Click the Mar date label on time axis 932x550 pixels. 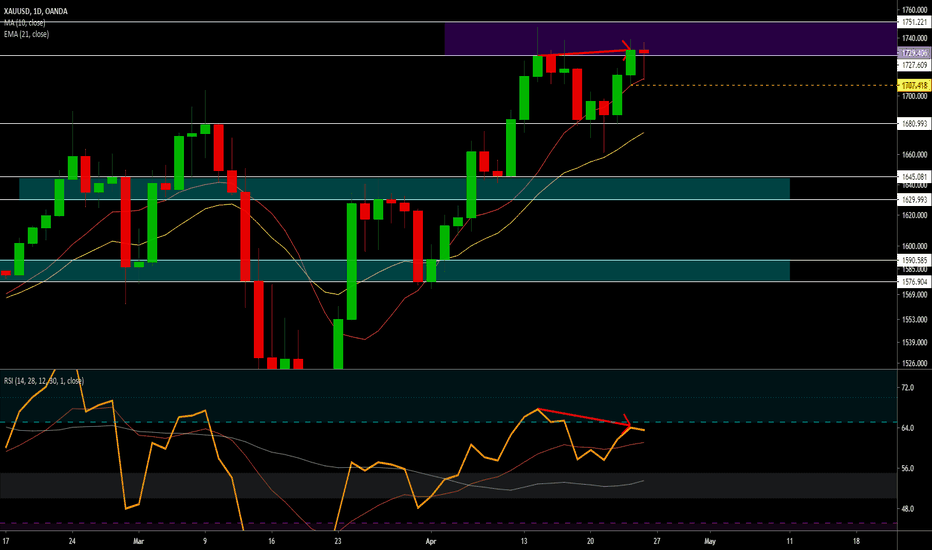(x=138, y=542)
